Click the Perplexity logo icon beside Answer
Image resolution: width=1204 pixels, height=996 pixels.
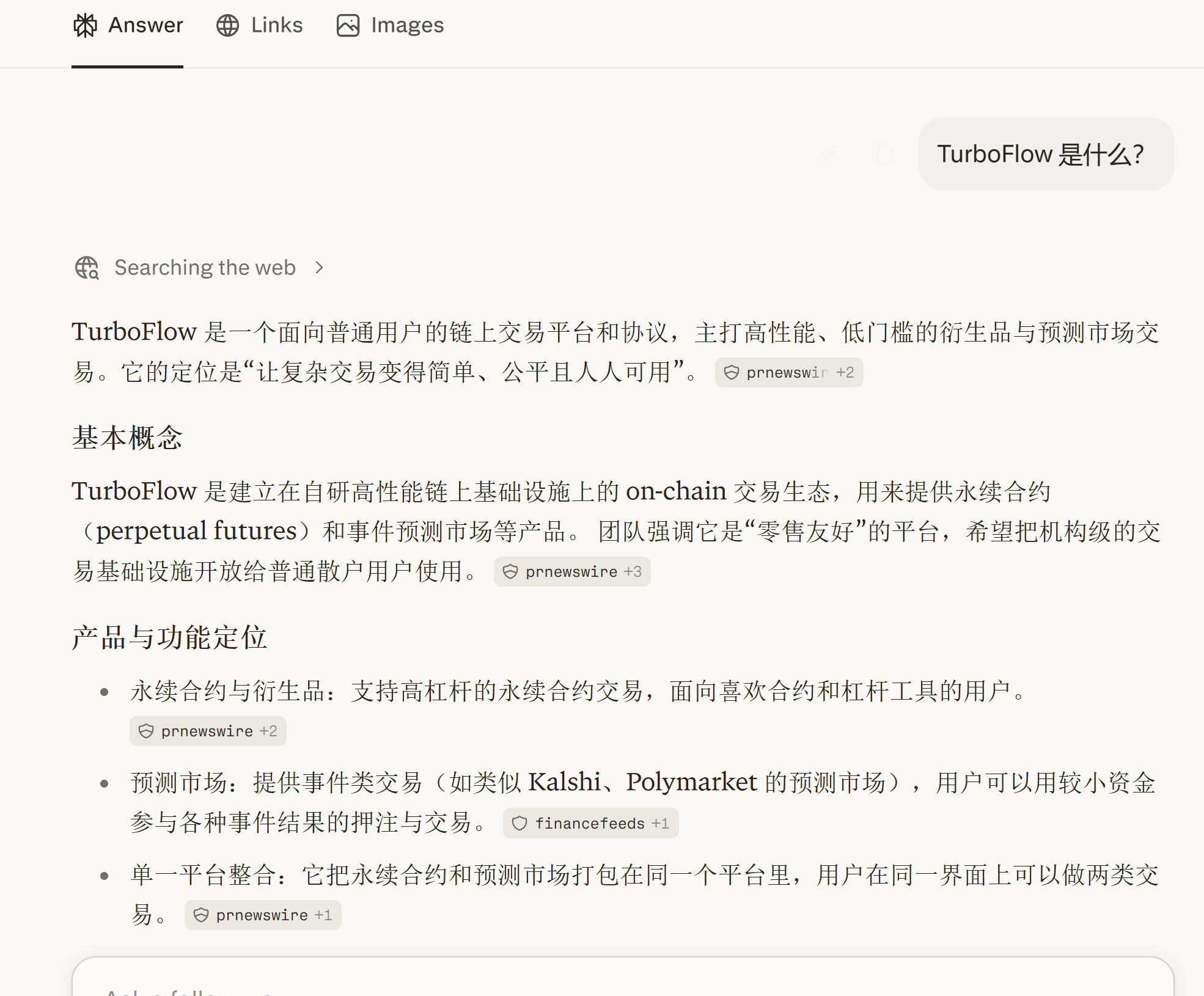pos(86,26)
